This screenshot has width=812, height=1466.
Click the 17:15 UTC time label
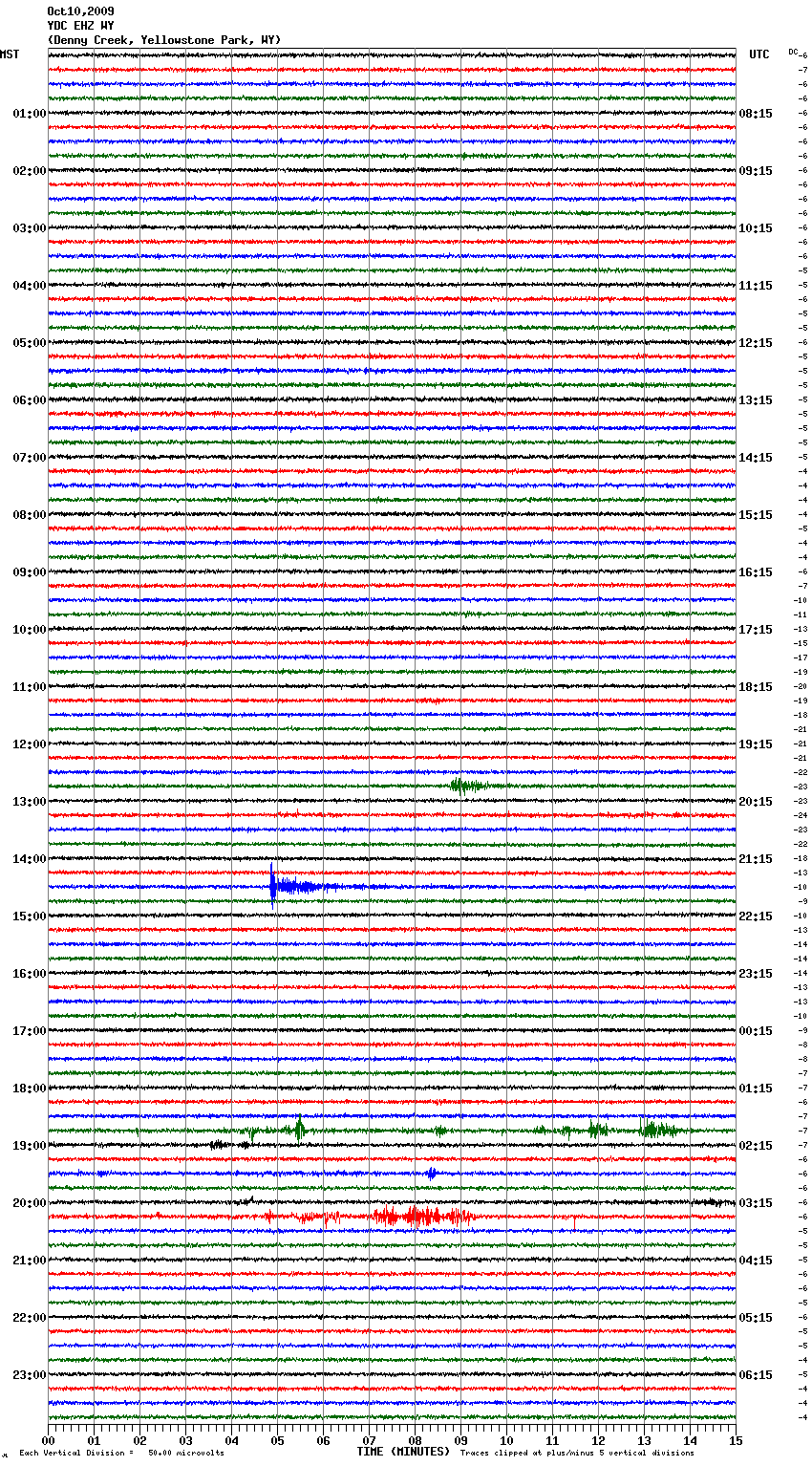click(x=756, y=630)
